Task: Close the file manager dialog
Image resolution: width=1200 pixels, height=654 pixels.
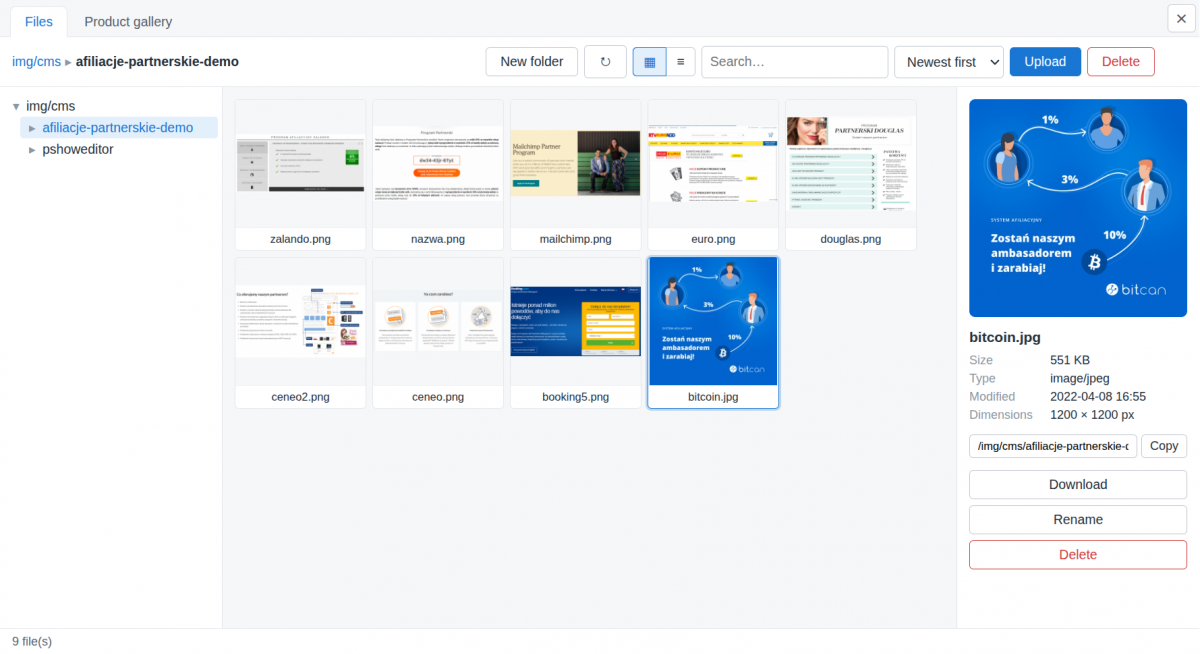Action: [1181, 18]
